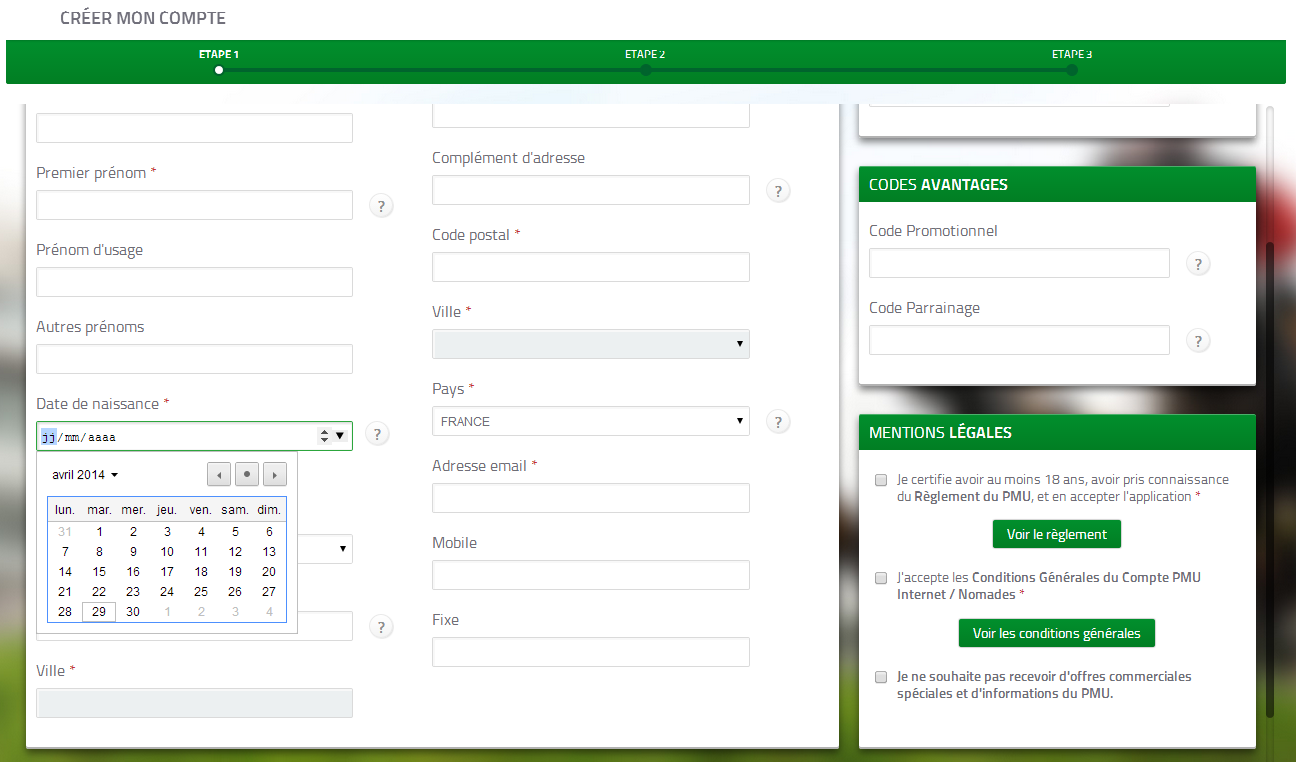The width and height of the screenshot is (1296, 762).
Task: Accept the Conditions Générales checkbox
Action: pos(881,578)
